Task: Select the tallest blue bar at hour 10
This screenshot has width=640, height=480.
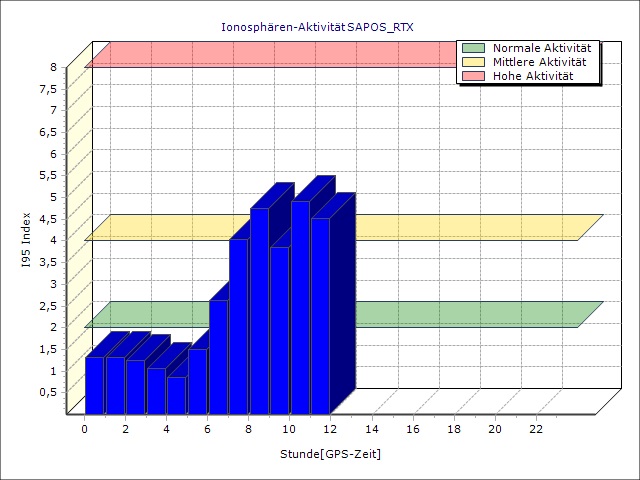Action: tap(300, 310)
